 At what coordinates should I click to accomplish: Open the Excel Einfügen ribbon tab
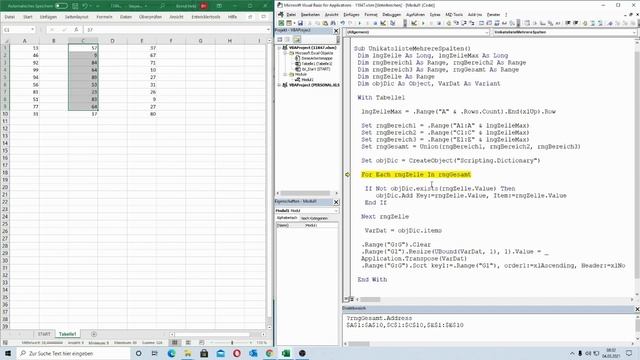click(x=49, y=17)
